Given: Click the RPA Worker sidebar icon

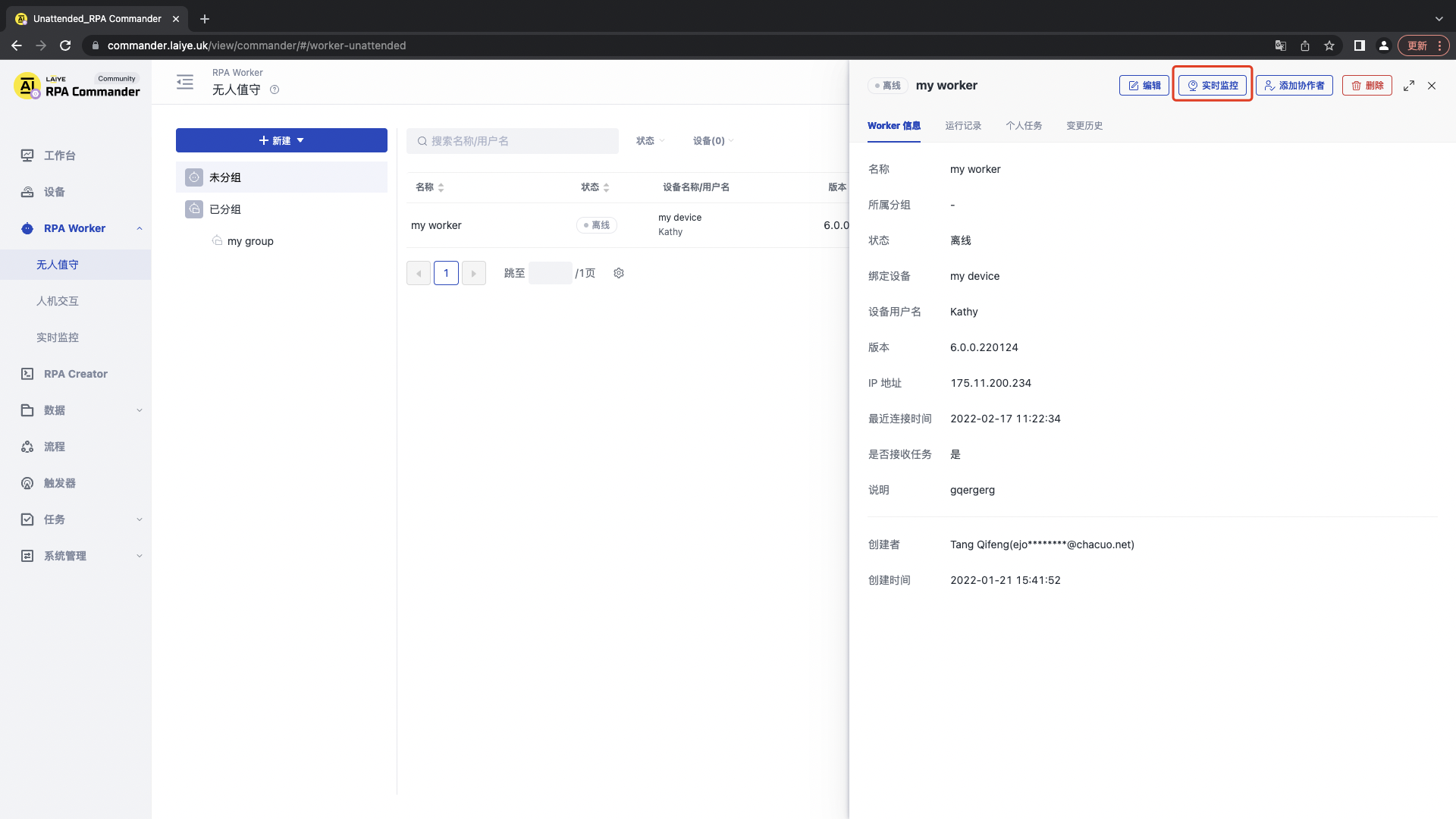Looking at the screenshot, I should coord(27,228).
